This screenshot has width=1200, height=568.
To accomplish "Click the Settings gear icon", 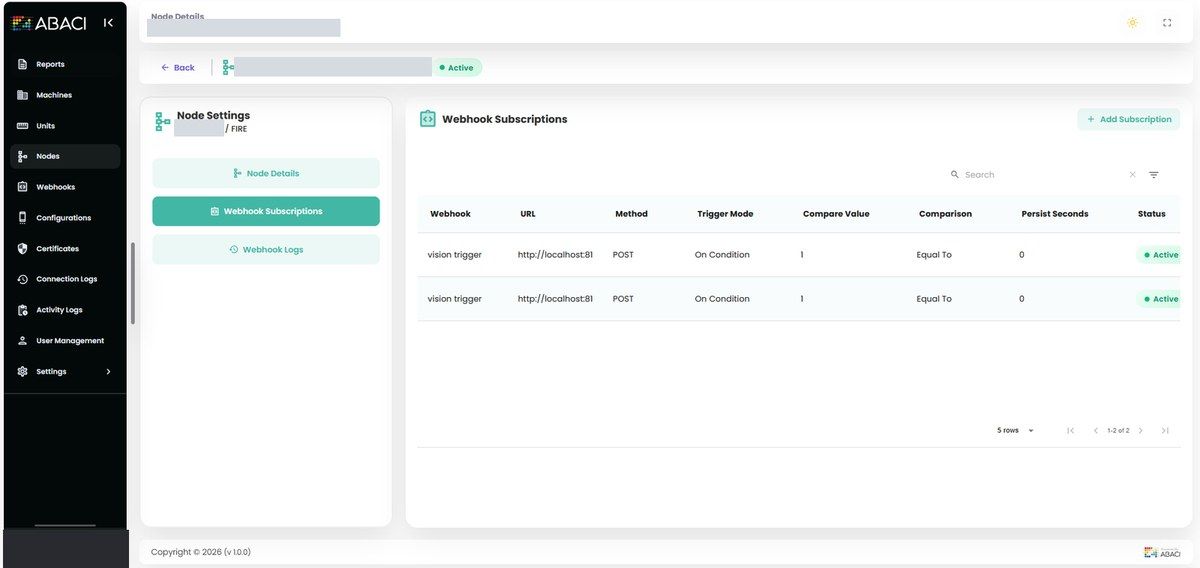I will coord(22,372).
